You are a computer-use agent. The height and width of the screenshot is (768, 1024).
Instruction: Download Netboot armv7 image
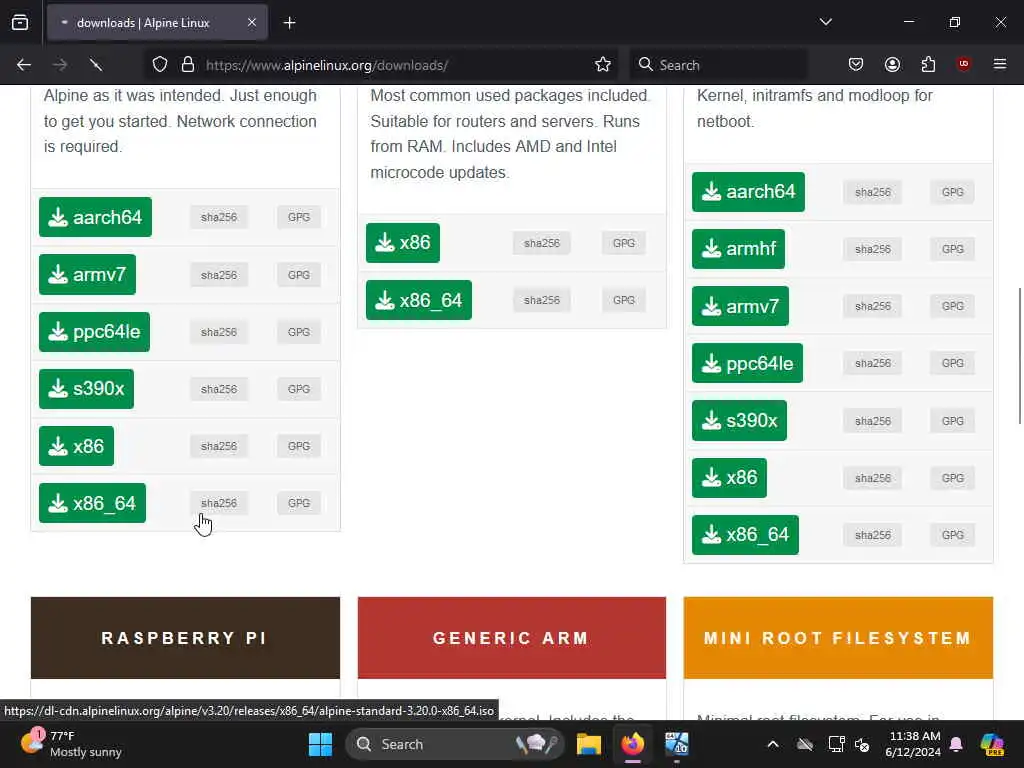click(741, 306)
